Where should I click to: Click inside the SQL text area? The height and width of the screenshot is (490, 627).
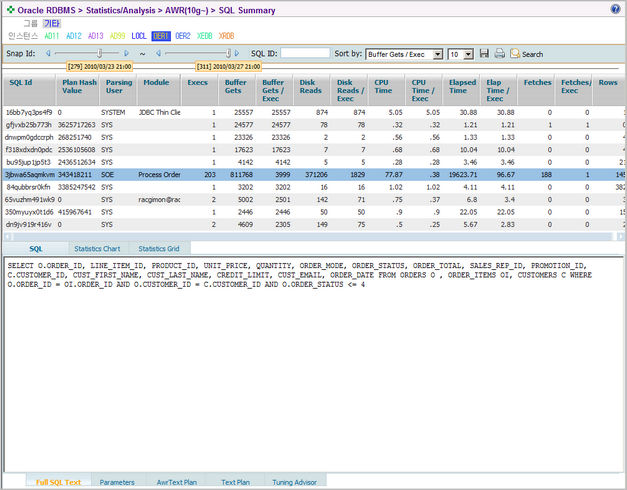(314, 364)
